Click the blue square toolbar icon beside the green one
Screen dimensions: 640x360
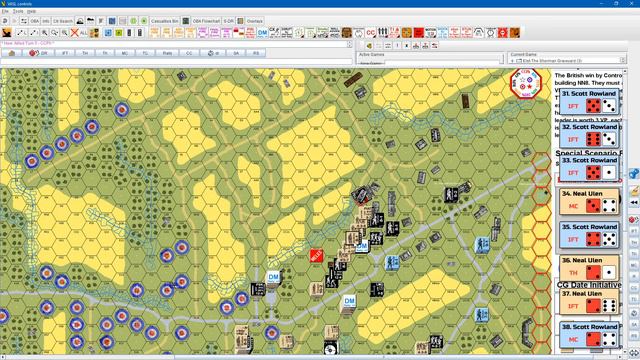click(x=108, y=33)
